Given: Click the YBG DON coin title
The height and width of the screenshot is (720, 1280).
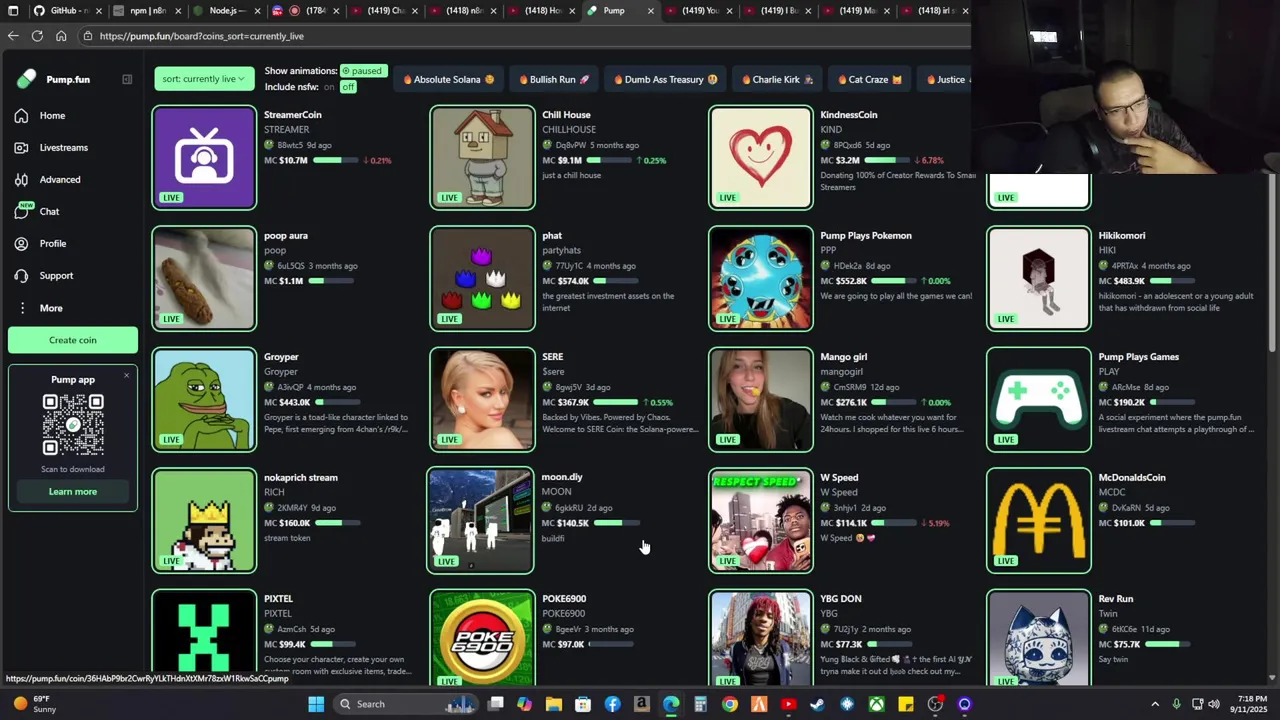Looking at the screenshot, I should 841,599.
